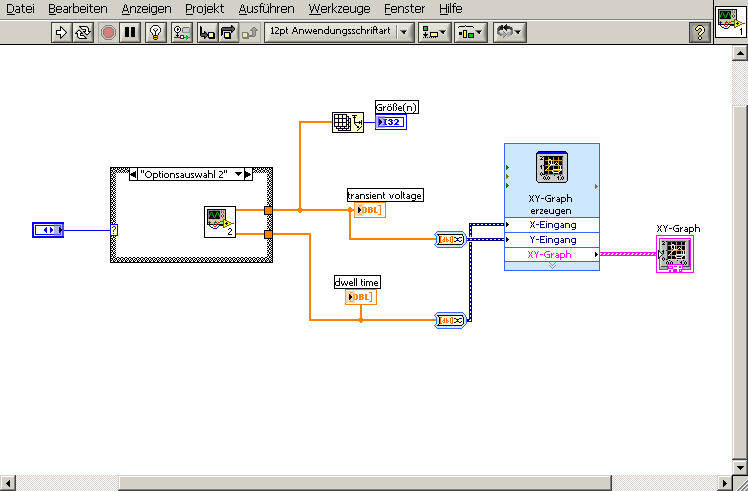This screenshot has height=491, width=748.
Task: Select the blue enum control terminal
Action: point(48,230)
